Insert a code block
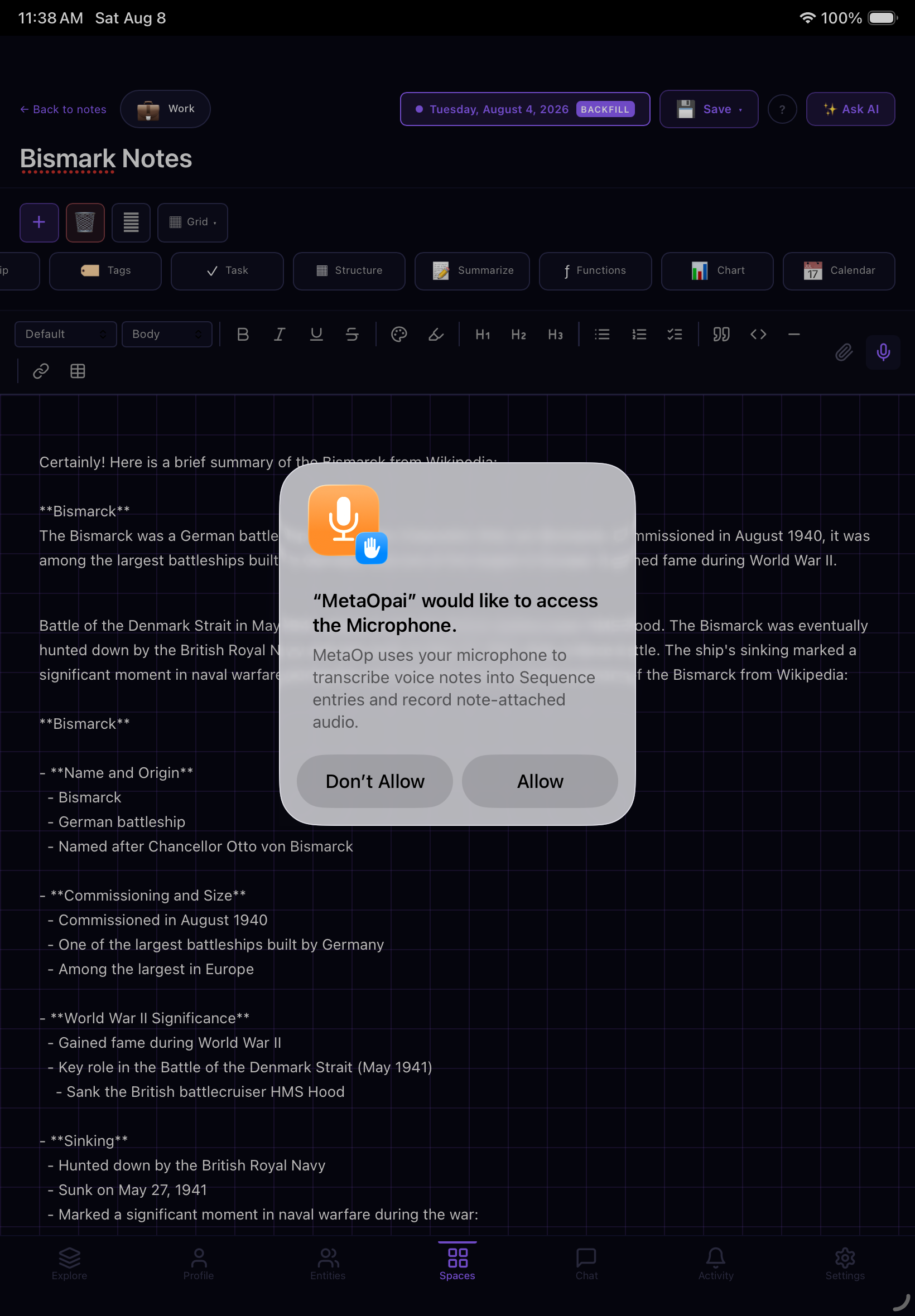This screenshot has height=1316, width=915. 758,335
